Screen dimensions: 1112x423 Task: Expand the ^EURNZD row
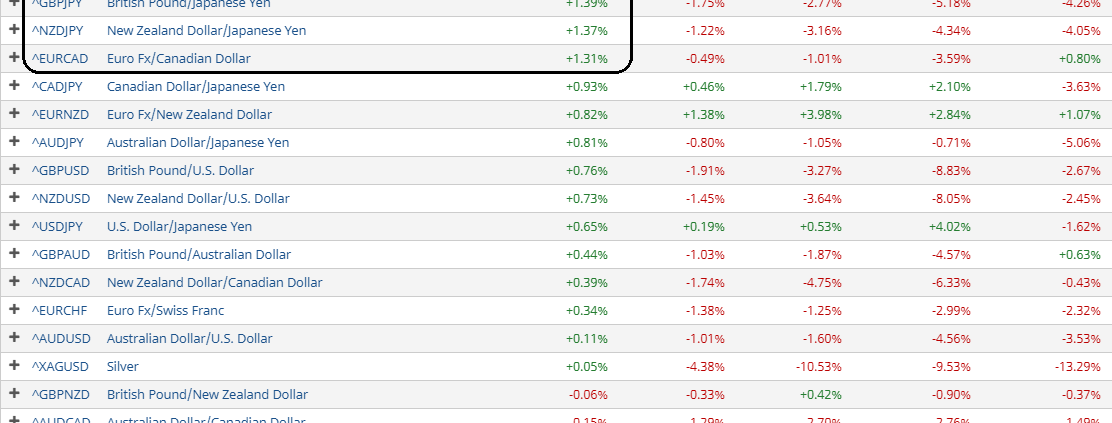click(14, 114)
